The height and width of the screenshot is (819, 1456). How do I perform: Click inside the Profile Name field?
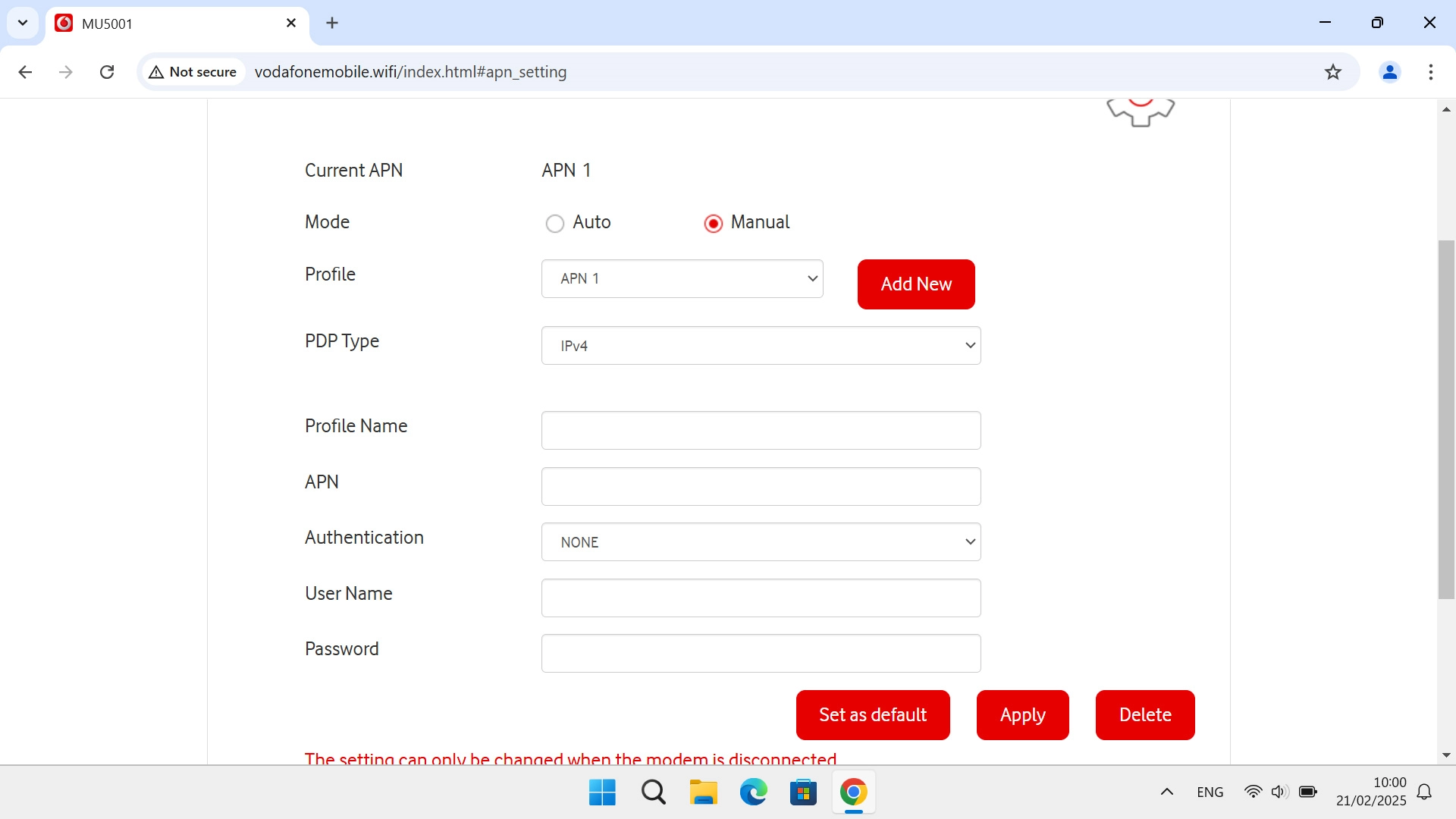point(761,430)
